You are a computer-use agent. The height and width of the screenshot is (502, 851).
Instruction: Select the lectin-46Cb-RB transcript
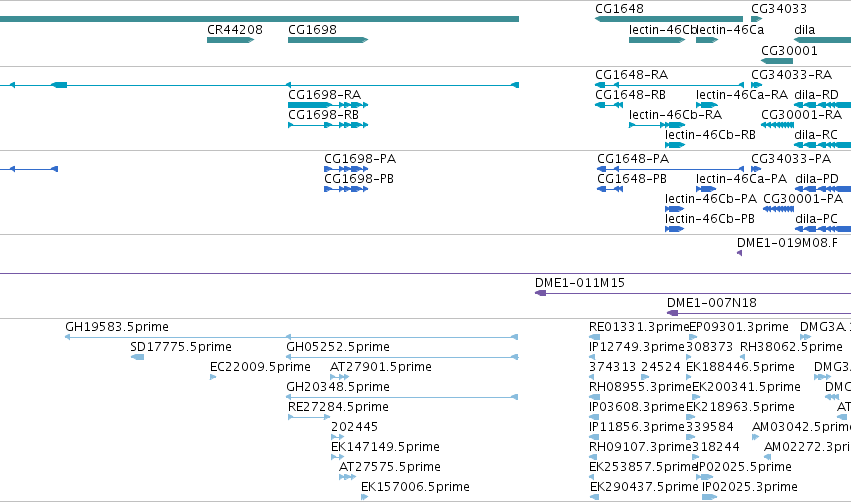point(675,145)
